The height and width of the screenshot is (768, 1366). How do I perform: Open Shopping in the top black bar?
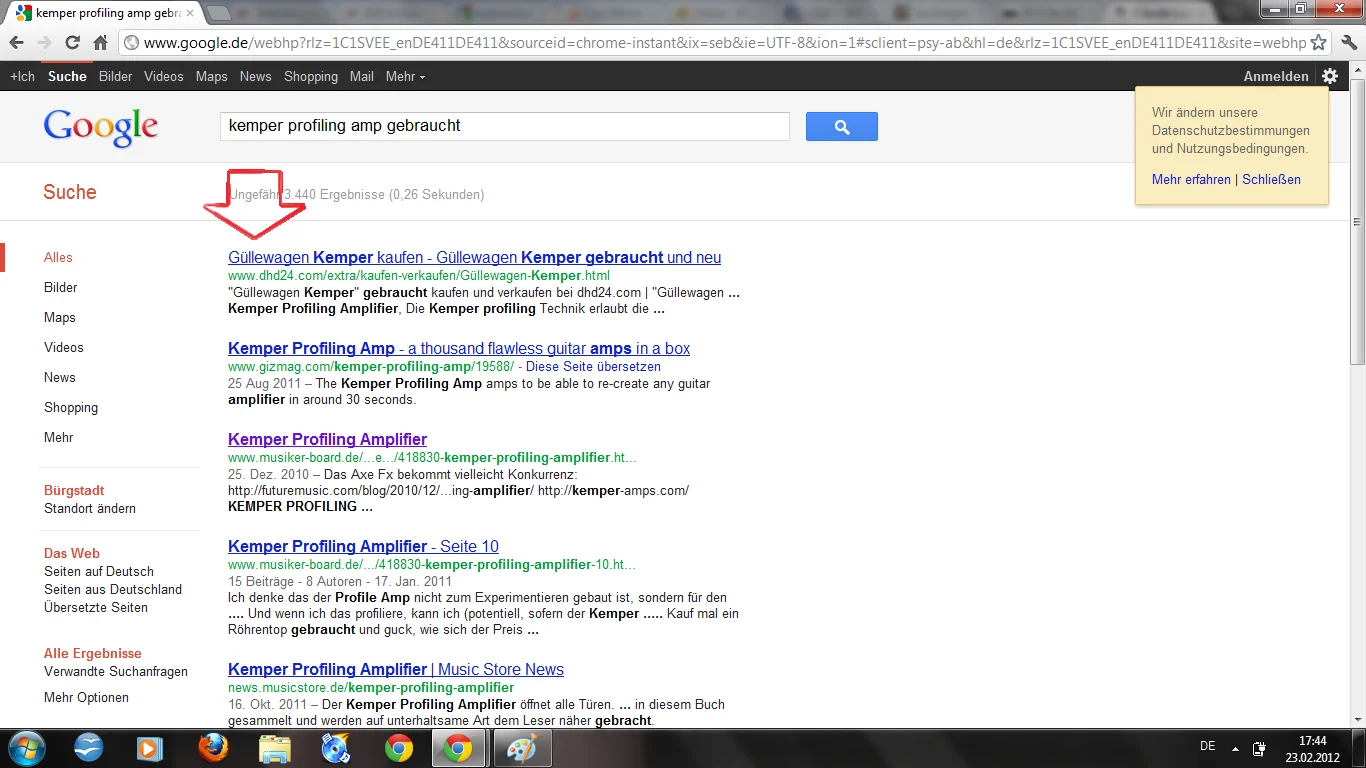[x=311, y=76]
